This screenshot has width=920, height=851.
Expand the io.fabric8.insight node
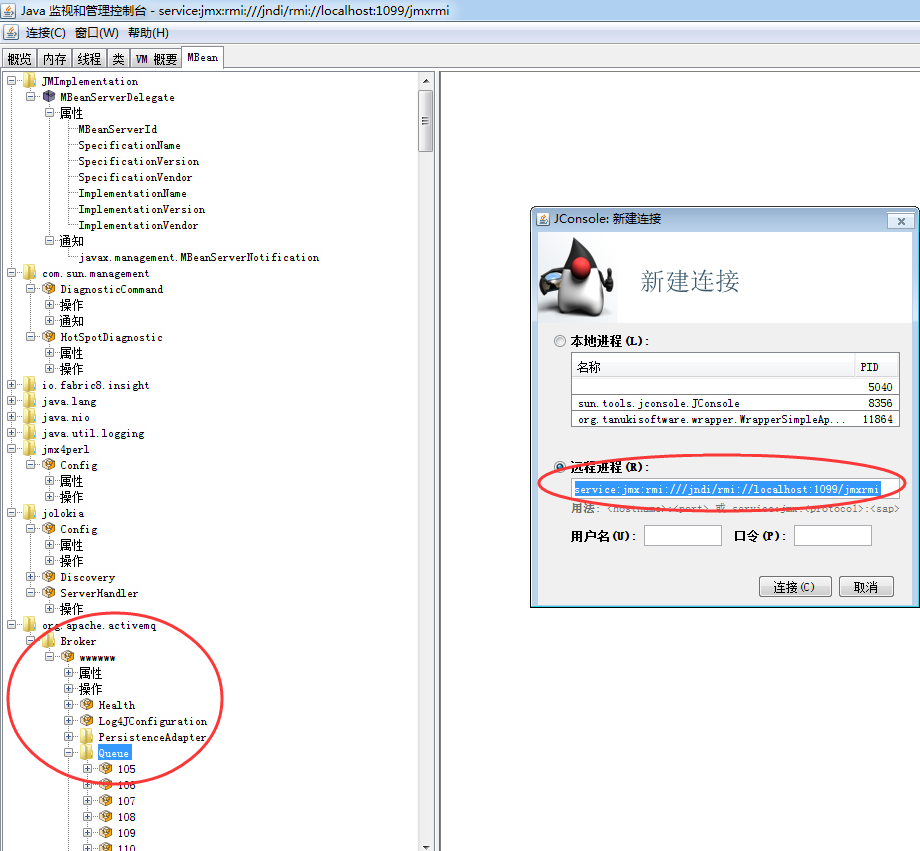11,385
